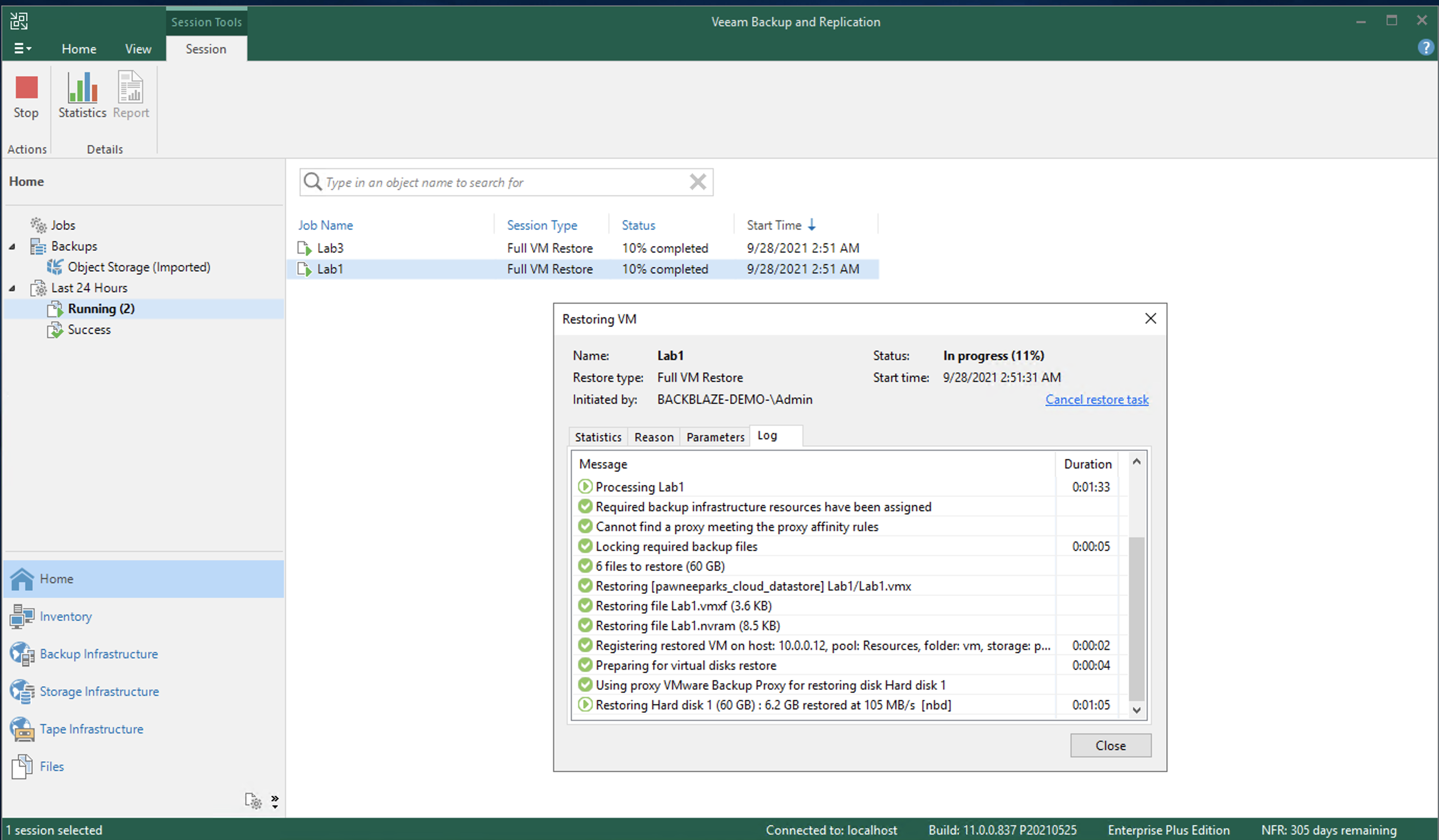Select Object Storage (Imported) icon
Screen dimensions: 1439x840
click(x=55, y=267)
